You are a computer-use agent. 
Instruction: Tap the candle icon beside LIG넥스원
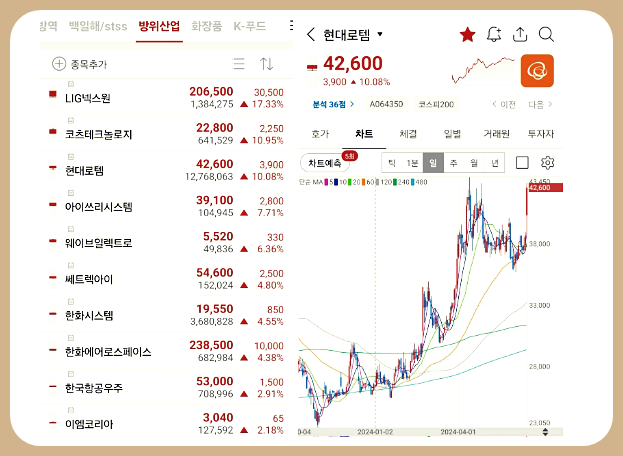(x=52, y=94)
